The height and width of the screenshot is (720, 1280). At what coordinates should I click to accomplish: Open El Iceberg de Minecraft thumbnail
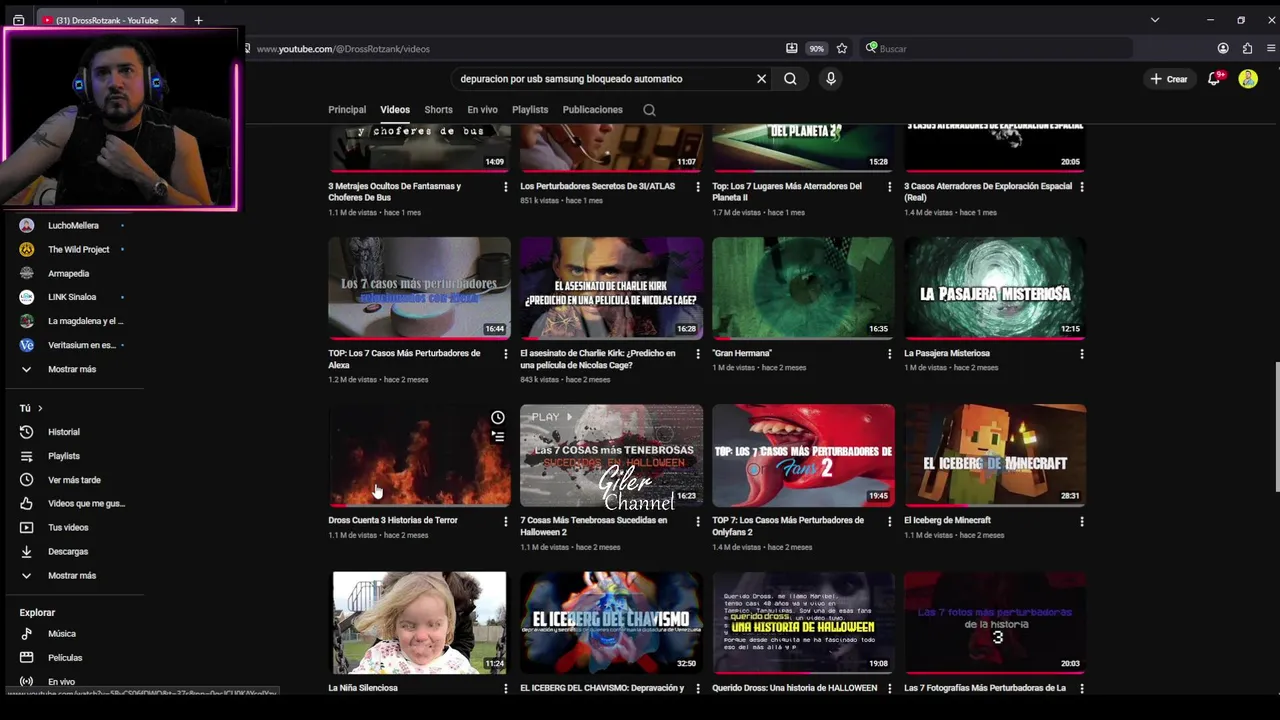995,455
